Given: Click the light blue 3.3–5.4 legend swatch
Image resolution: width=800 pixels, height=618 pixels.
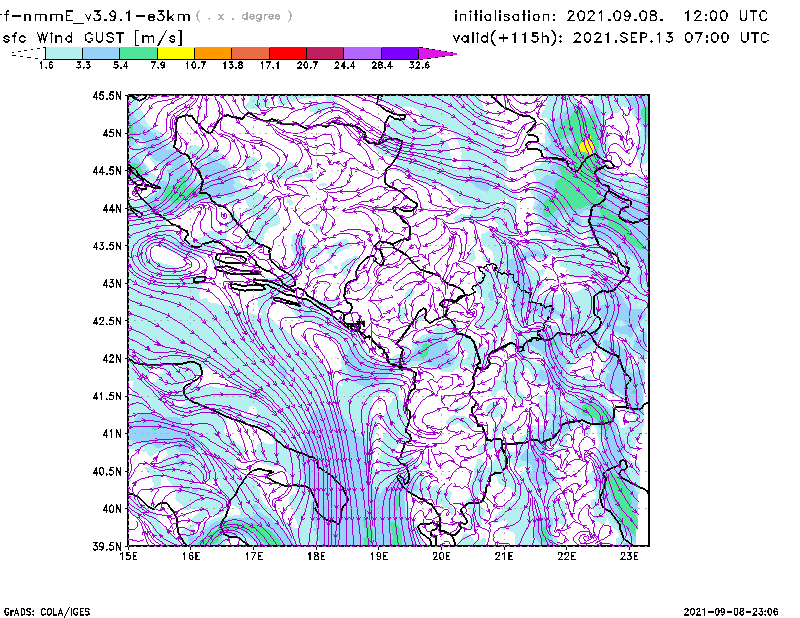Looking at the screenshot, I should (x=101, y=53).
